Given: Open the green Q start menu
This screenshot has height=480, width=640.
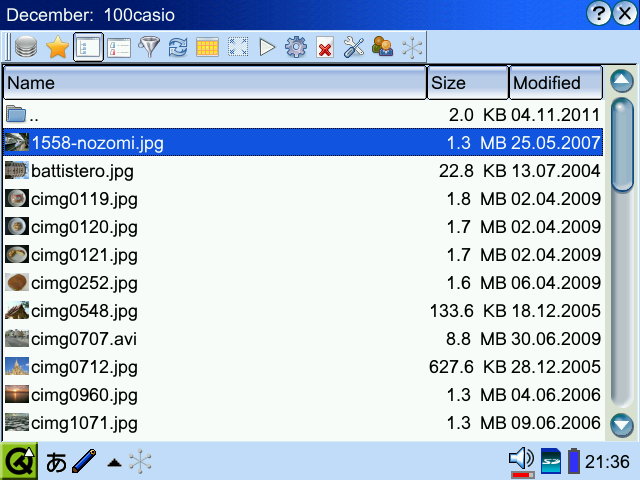Looking at the screenshot, I should 19,461.
